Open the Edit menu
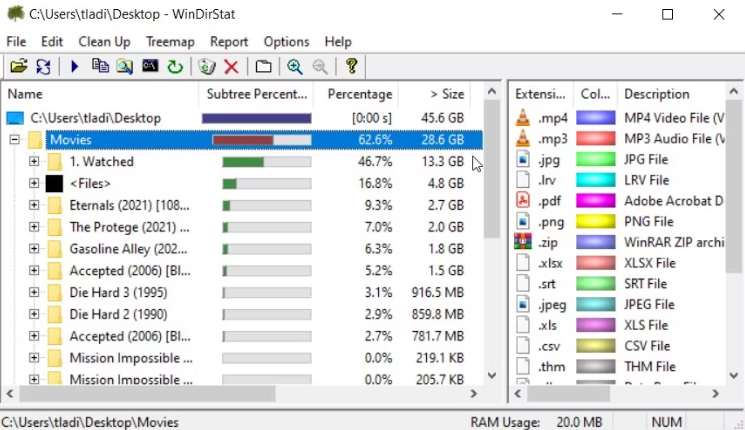 (x=52, y=42)
